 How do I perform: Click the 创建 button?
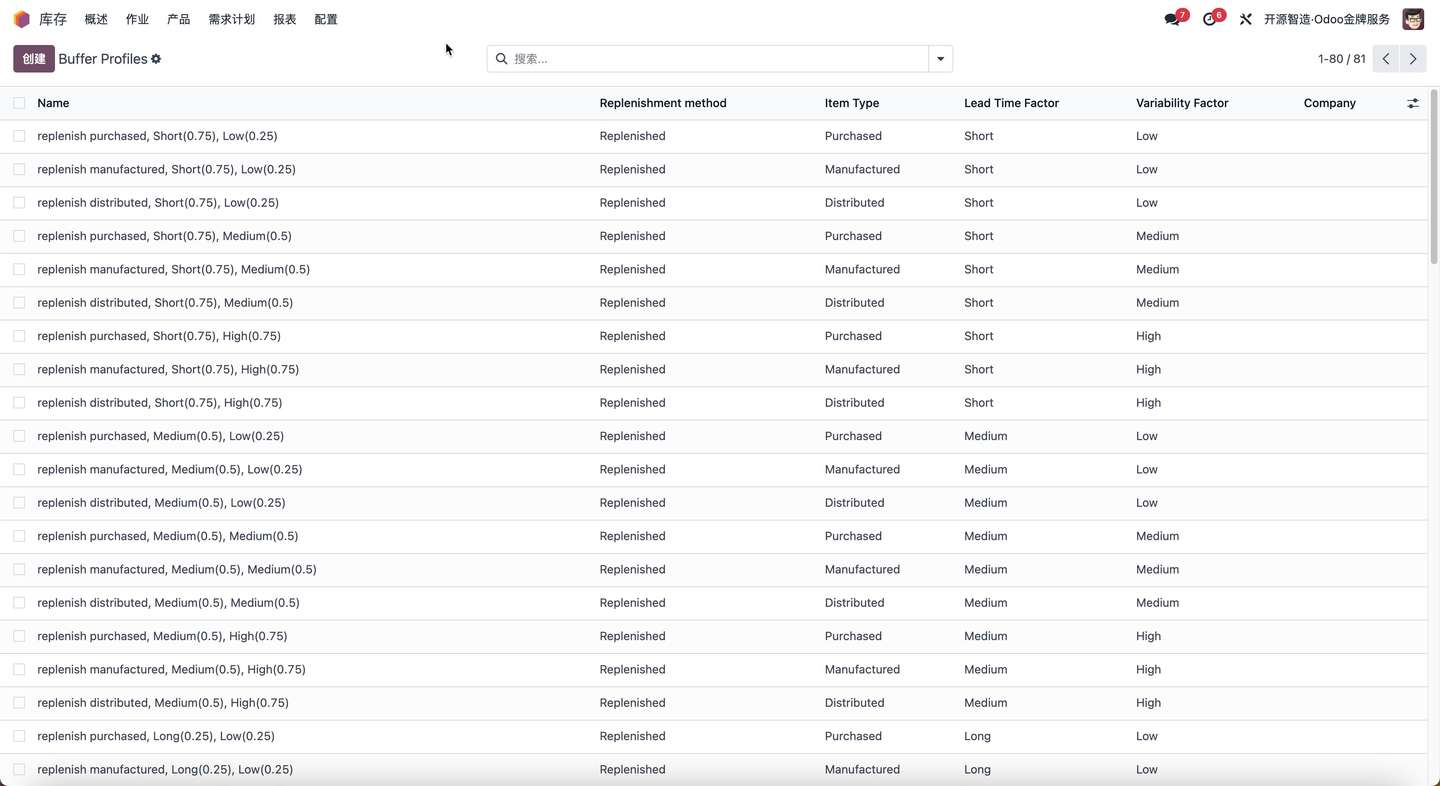(34, 59)
